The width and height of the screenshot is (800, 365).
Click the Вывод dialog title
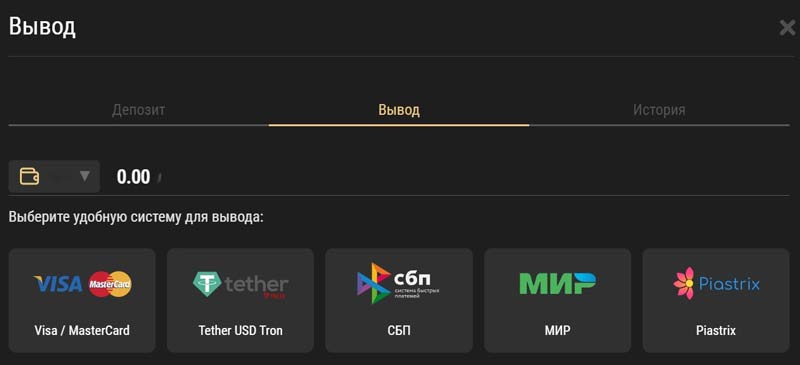tap(42, 27)
